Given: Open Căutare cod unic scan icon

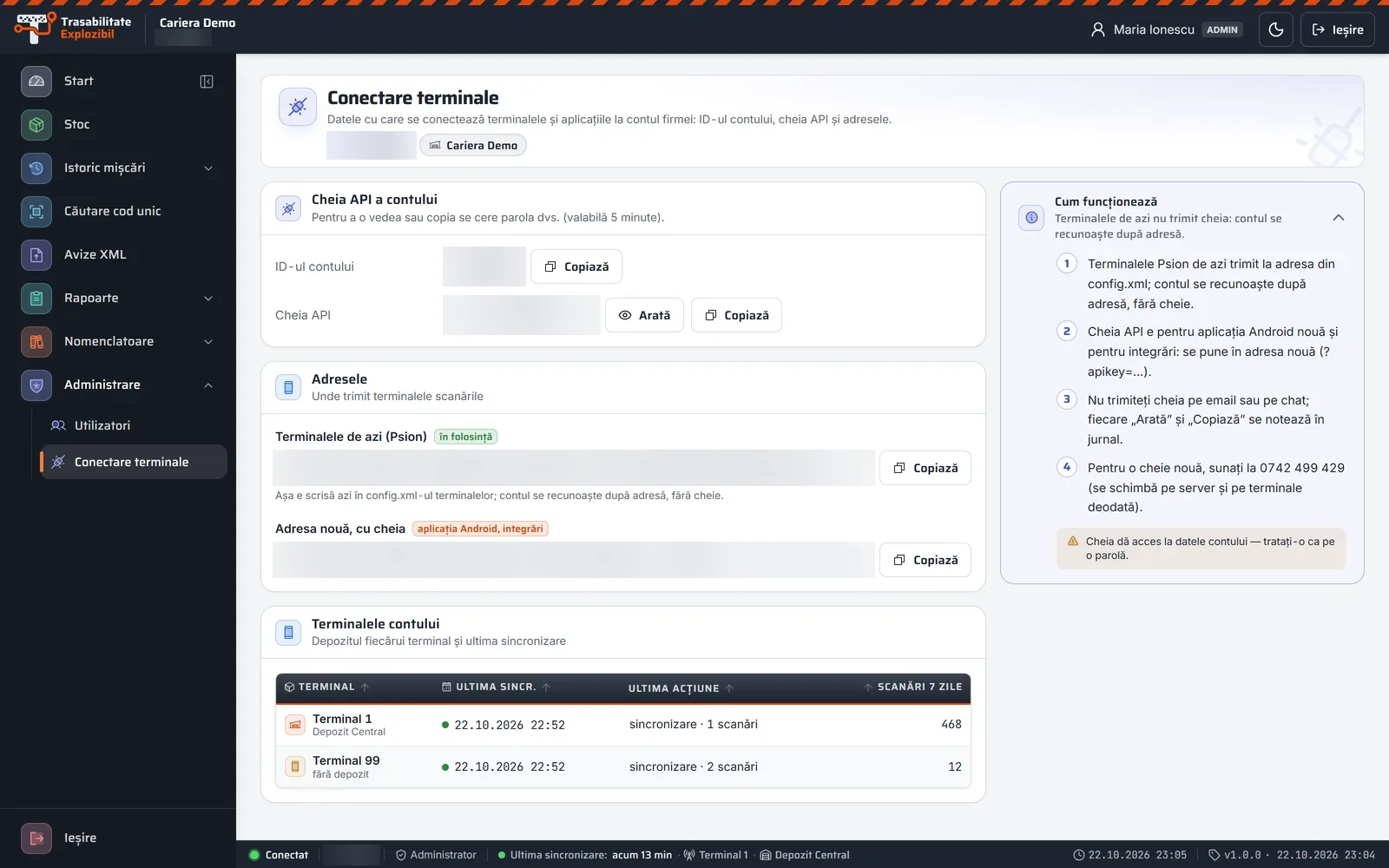Looking at the screenshot, I should (36, 211).
